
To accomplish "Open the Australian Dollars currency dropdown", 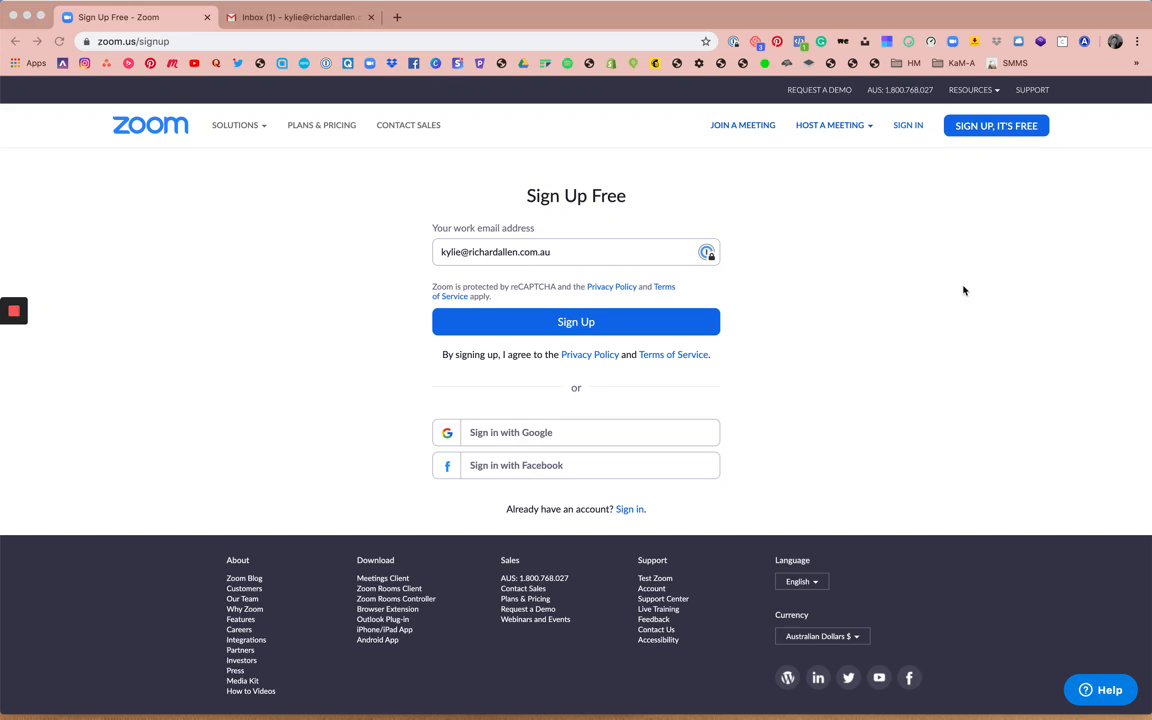I will 822,636.
